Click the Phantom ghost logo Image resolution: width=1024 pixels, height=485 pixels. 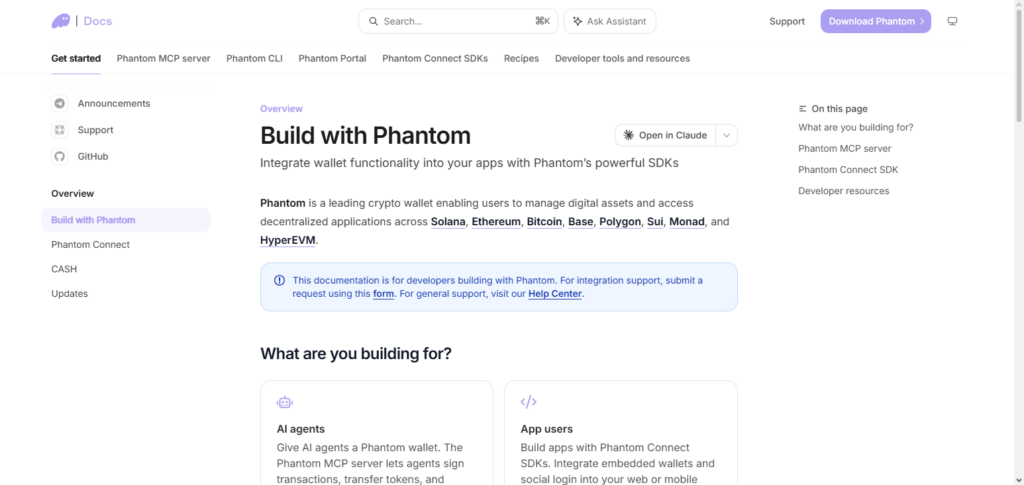point(61,21)
